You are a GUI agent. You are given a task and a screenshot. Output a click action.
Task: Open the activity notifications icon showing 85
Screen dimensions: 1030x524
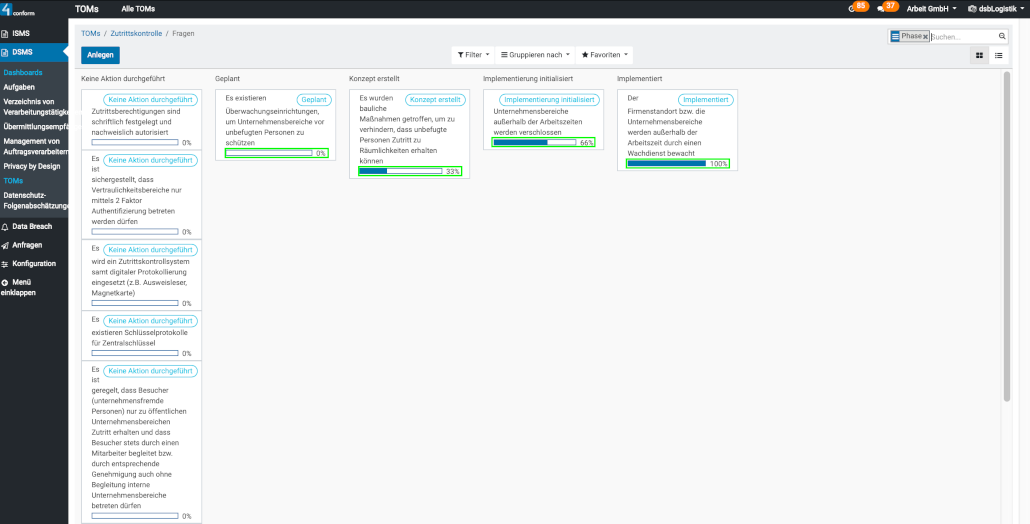point(853,8)
